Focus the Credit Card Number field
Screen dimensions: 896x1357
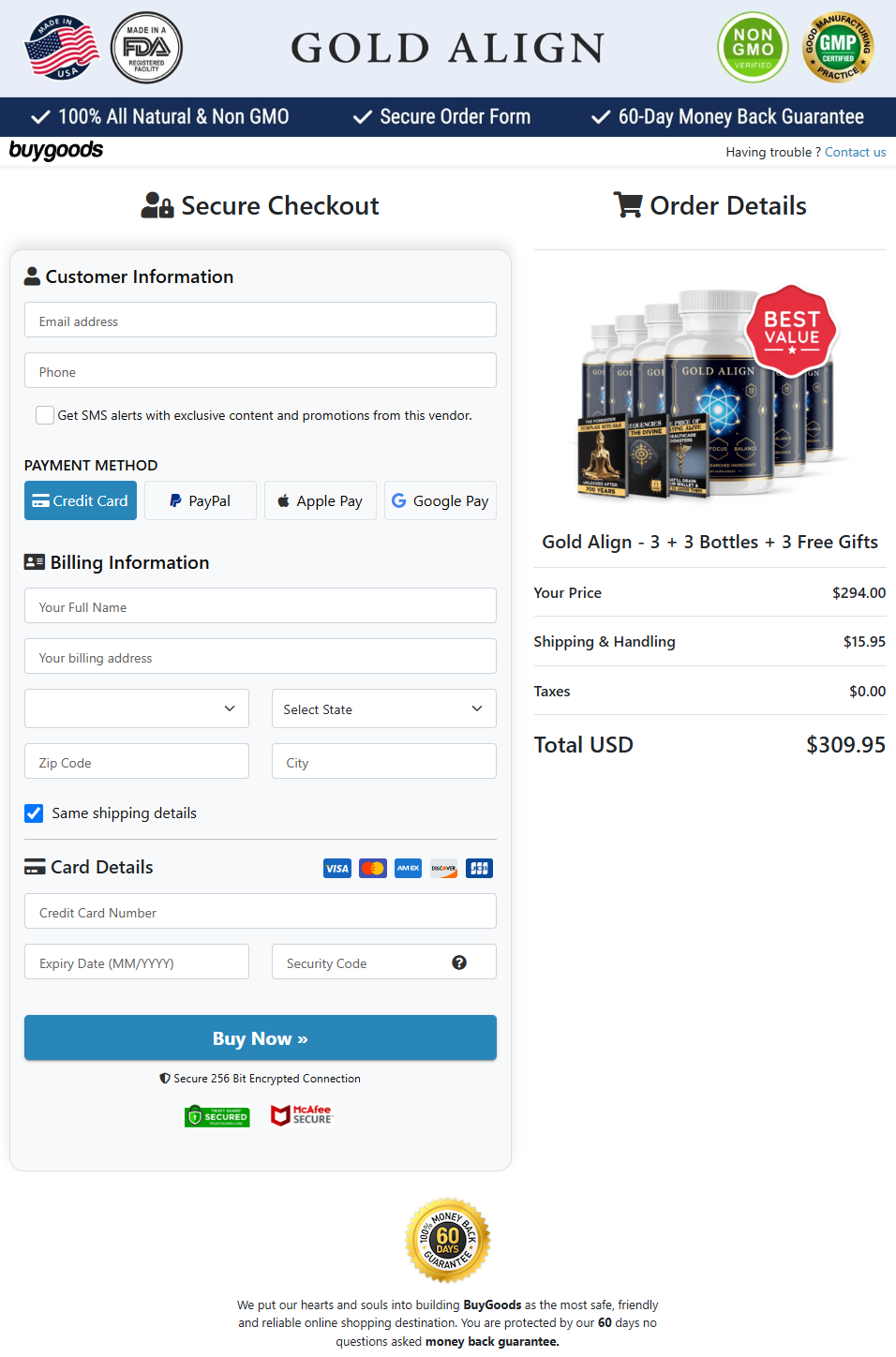tap(261, 911)
